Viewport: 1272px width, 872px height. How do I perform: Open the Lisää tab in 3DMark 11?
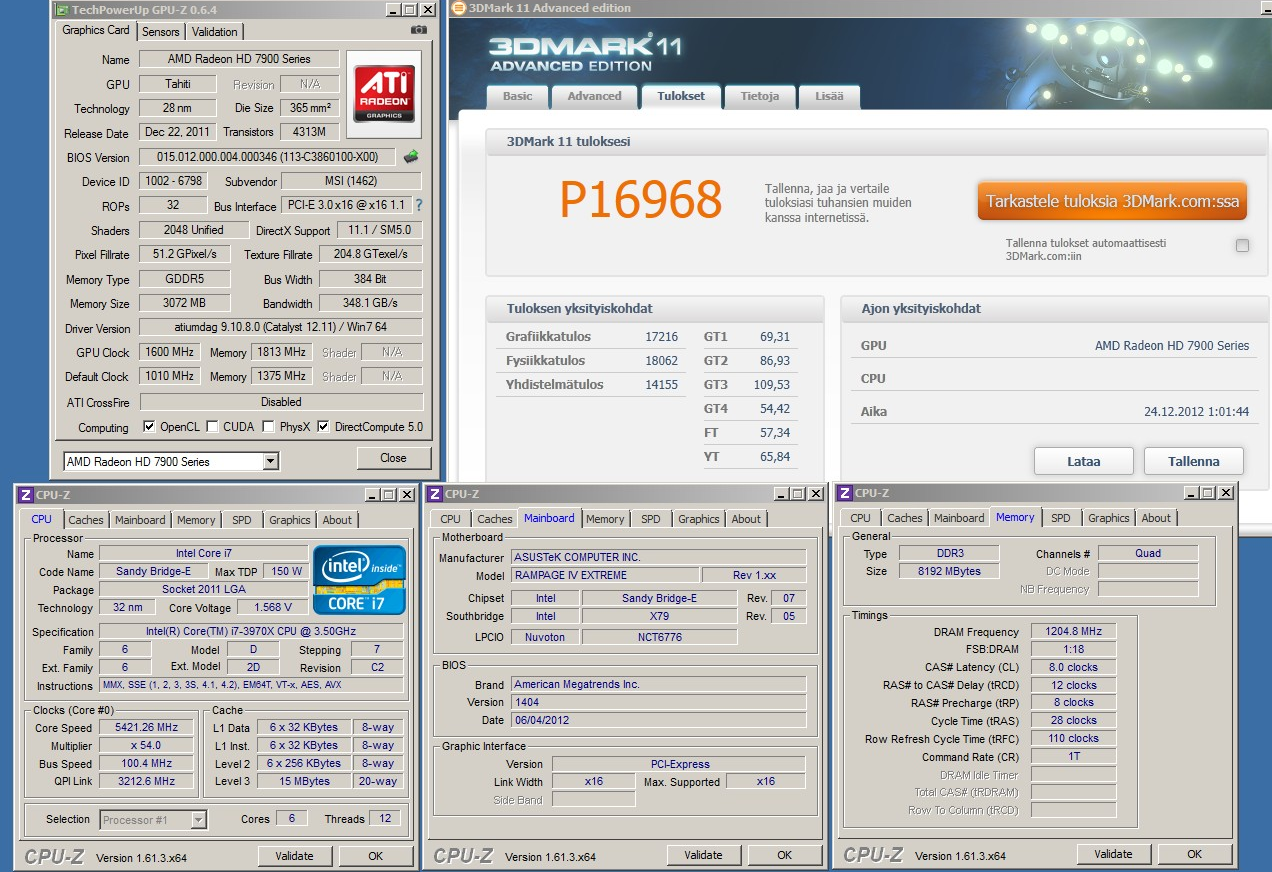point(829,96)
